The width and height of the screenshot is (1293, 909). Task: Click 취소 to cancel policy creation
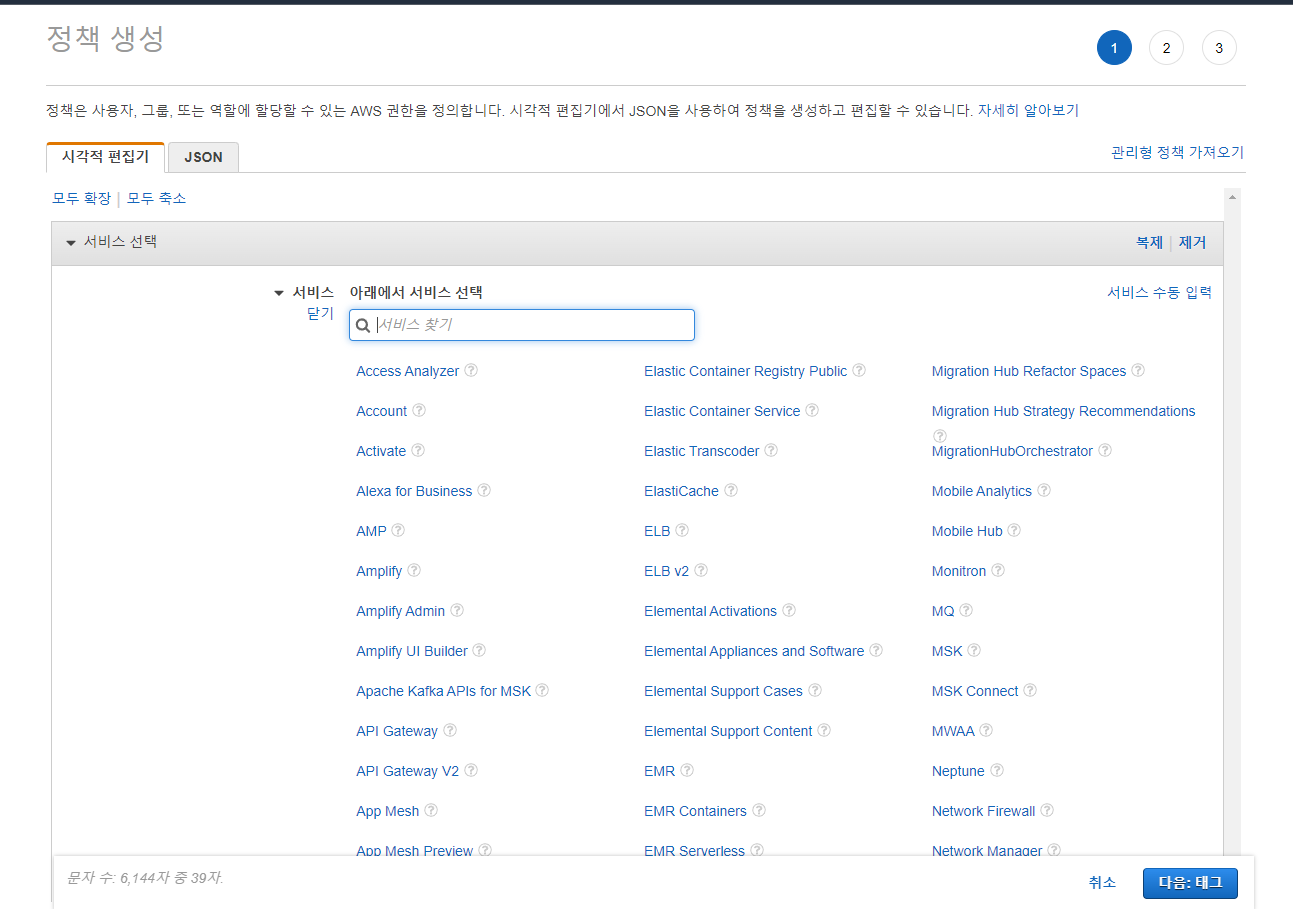click(x=1102, y=882)
